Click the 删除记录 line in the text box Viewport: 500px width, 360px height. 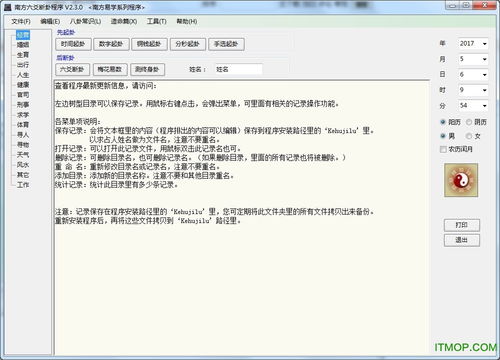click(200, 158)
